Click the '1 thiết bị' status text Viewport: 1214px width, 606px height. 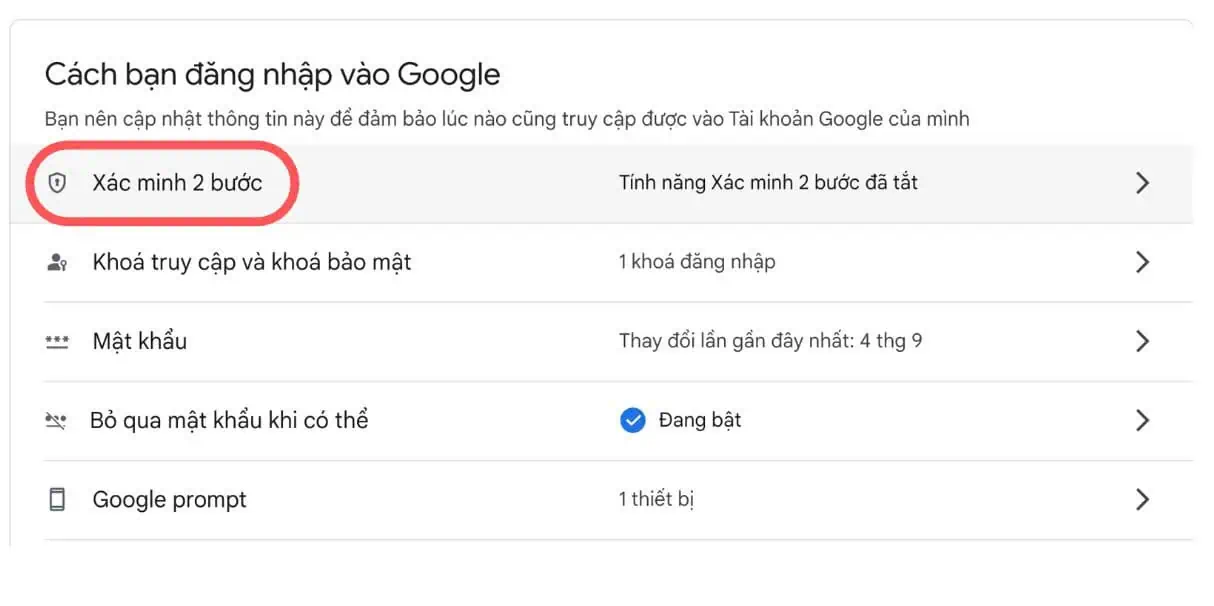coord(657,499)
